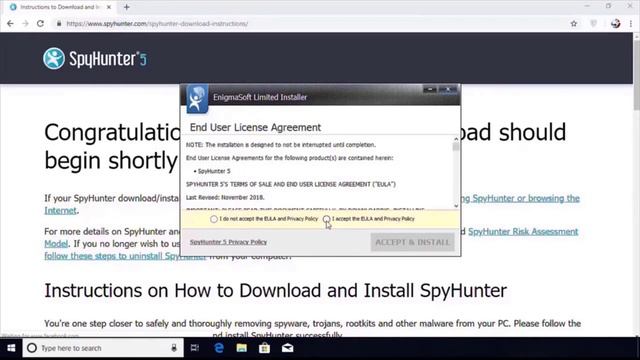
Task: Open Task View from the taskbar
Action: (x=195, y=348)
